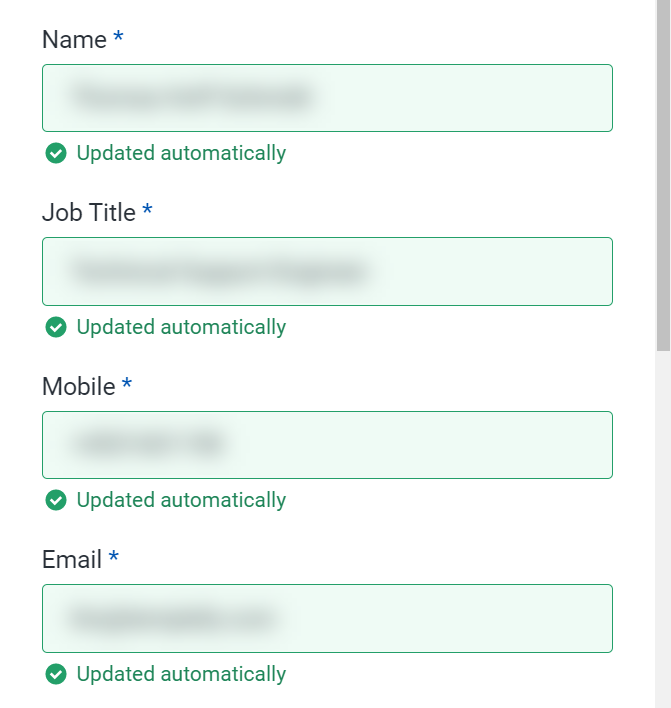The width and height of the screenshot is (671, 708).
Task: Focus the Name input field
Action: click(x=327, y=98)
